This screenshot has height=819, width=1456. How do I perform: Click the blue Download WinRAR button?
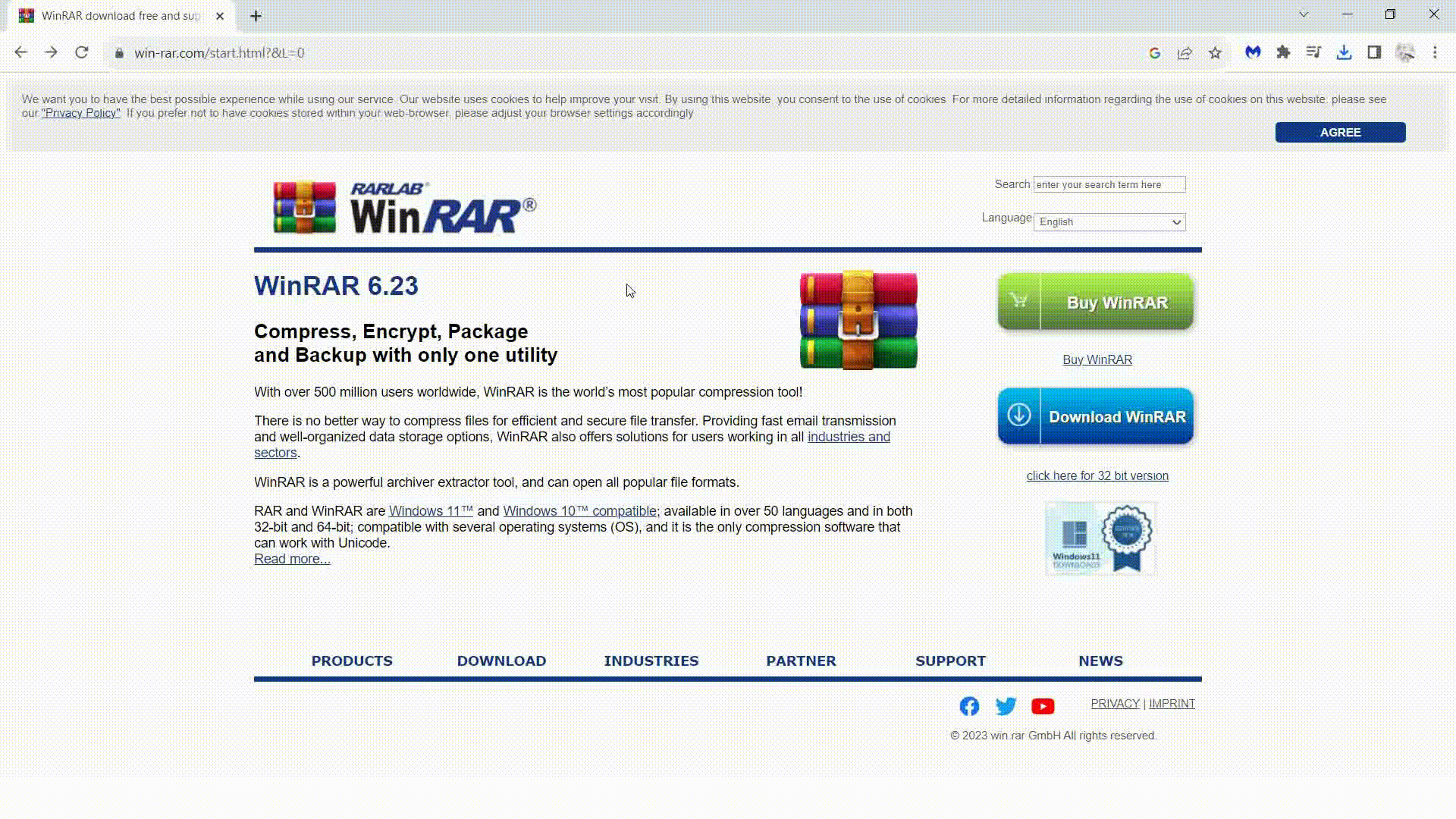point(1095,416)
